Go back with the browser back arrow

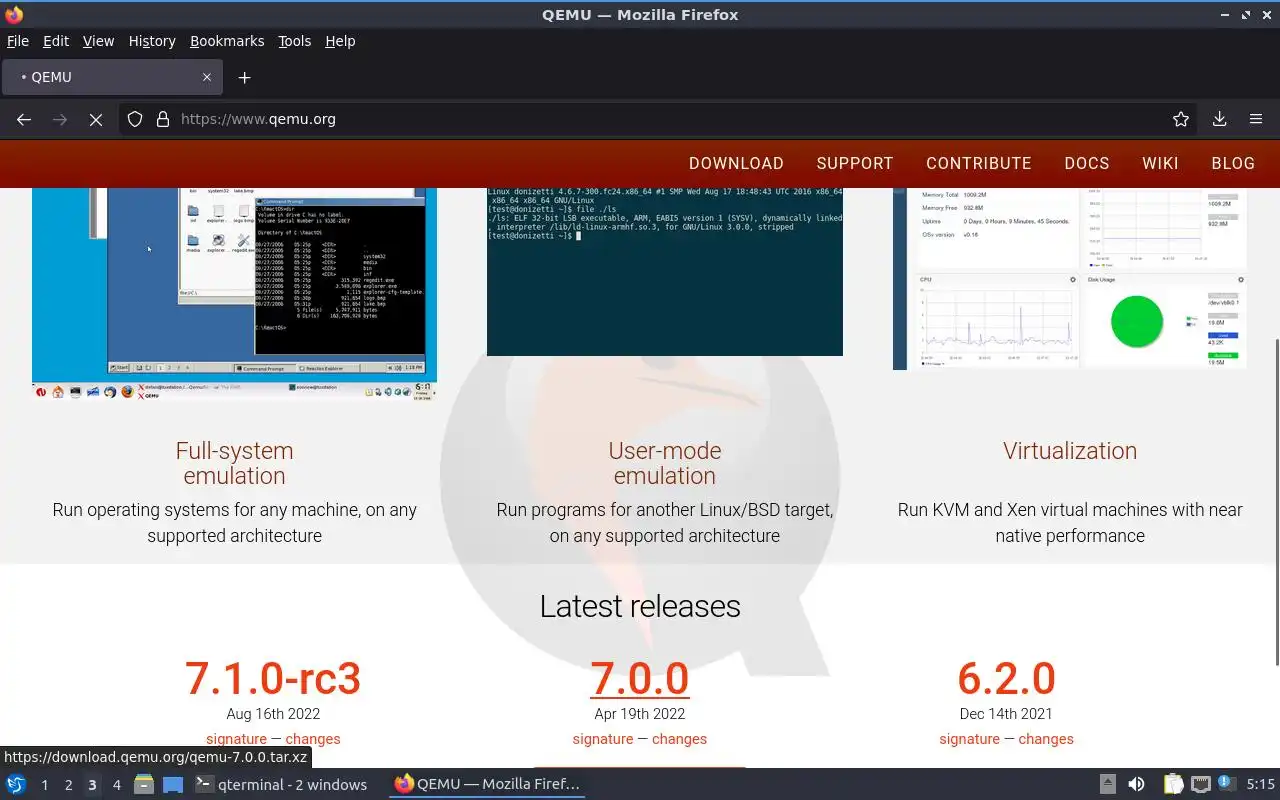(24, 119)
